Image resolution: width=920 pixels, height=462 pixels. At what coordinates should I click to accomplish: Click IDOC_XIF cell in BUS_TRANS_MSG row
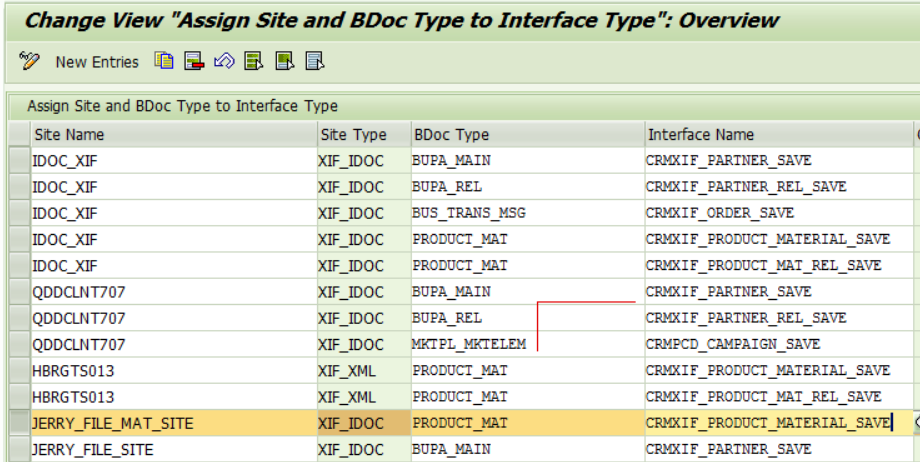174,213
